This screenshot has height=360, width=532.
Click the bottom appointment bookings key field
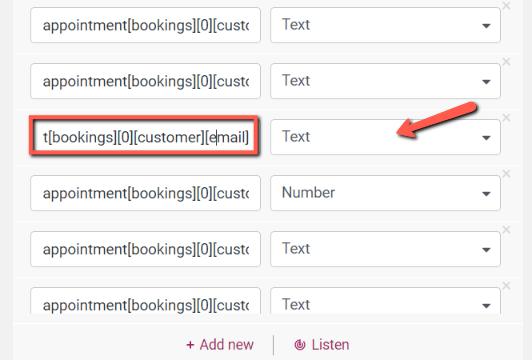145,301
